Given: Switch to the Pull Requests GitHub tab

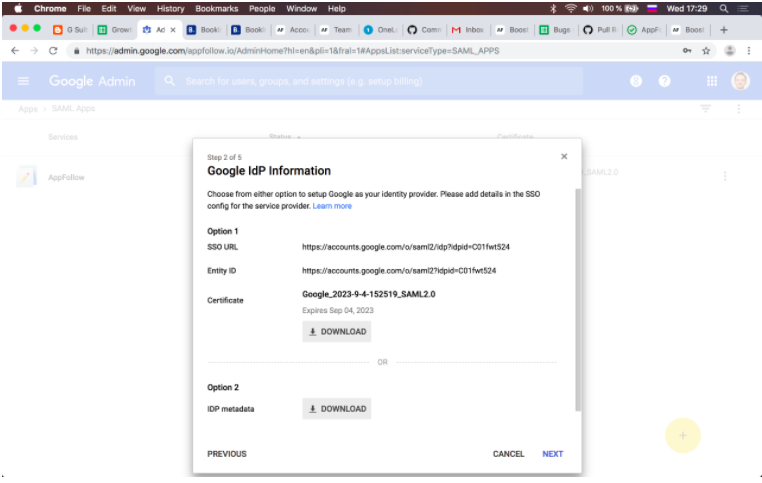Looking at the screenshot, I should [x=601, y=30].
